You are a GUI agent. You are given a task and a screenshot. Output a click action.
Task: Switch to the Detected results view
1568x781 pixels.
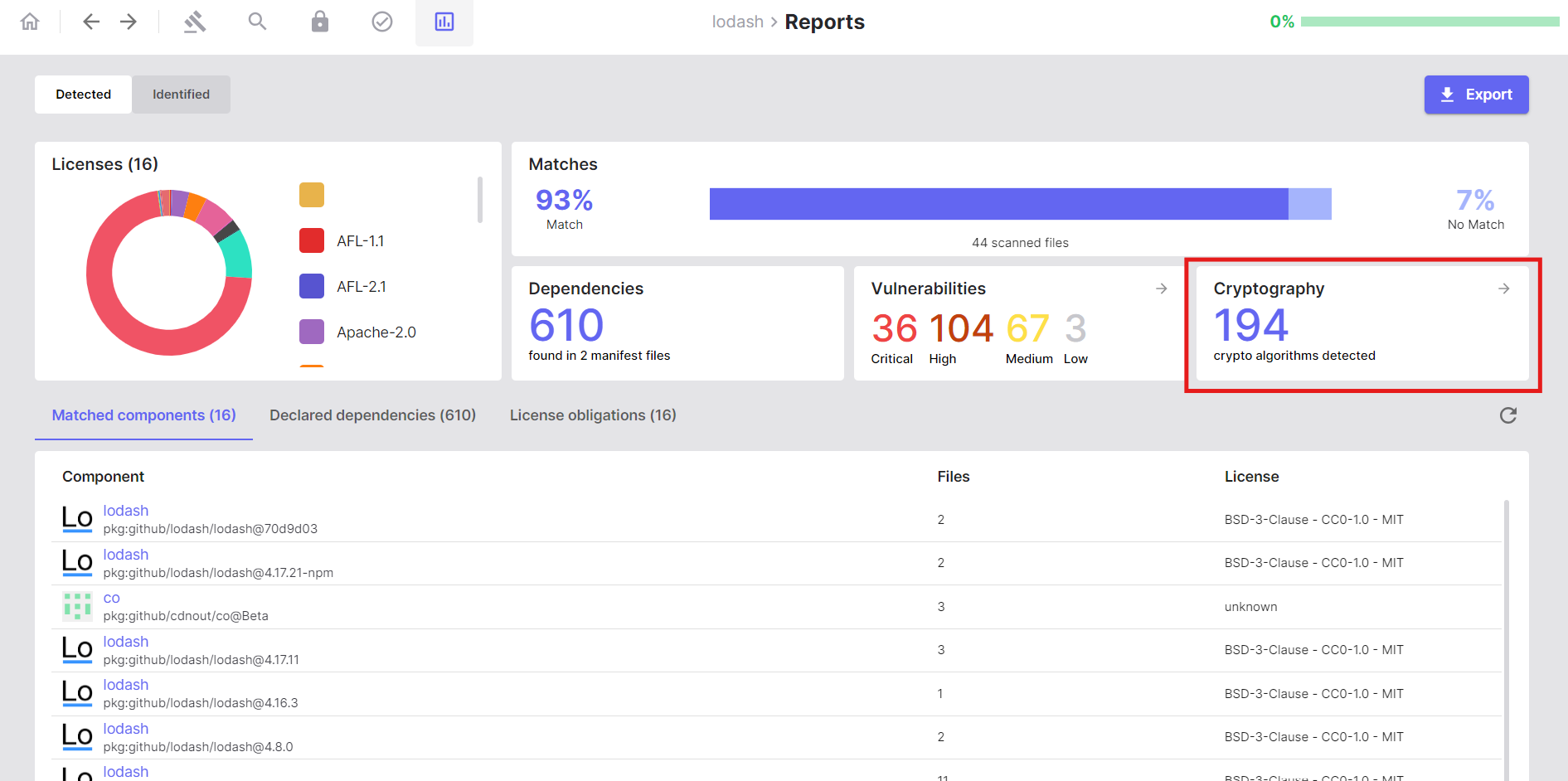click(x=83, y=94)
